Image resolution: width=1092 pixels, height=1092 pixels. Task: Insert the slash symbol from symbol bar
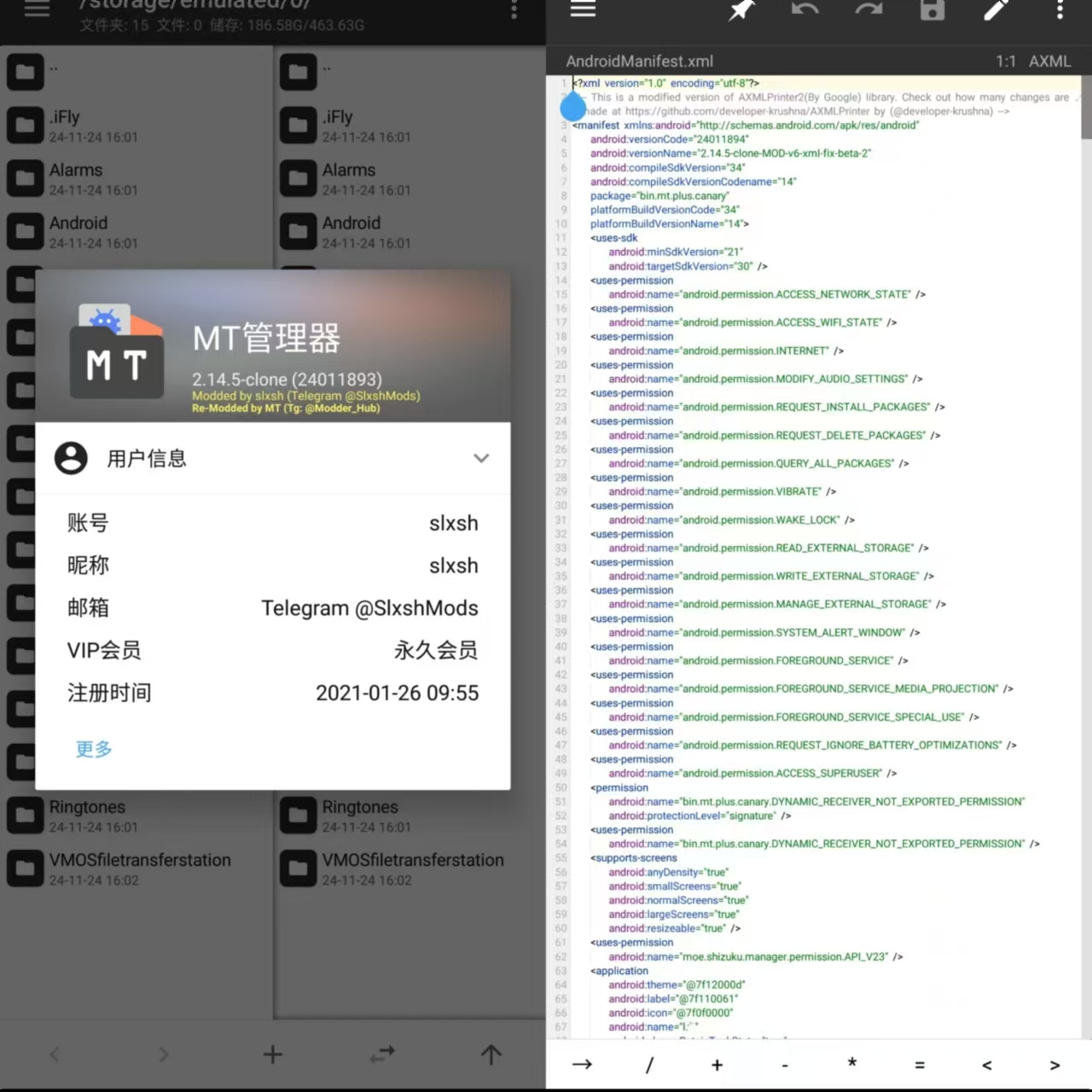pos(649,1064)
